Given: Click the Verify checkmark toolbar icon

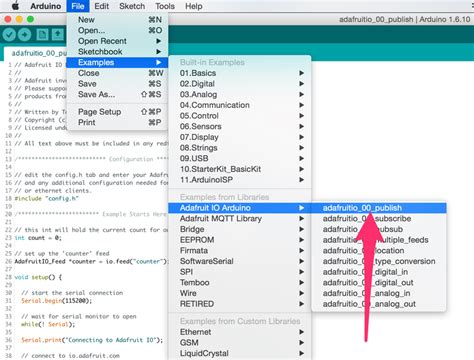Looking at the screenshot, I should [9, 34].
